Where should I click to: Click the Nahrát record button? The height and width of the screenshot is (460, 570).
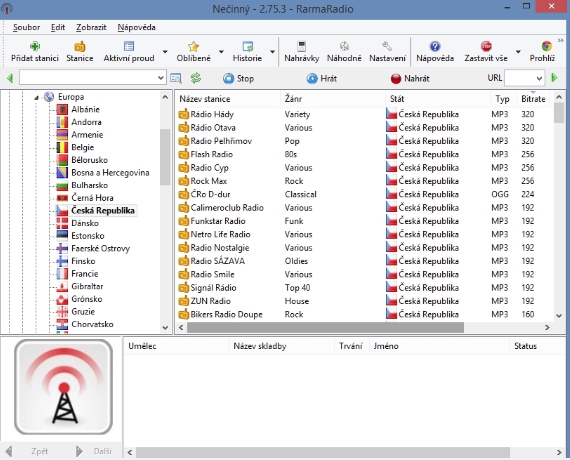pyautogui.click(x=410, y=78)
